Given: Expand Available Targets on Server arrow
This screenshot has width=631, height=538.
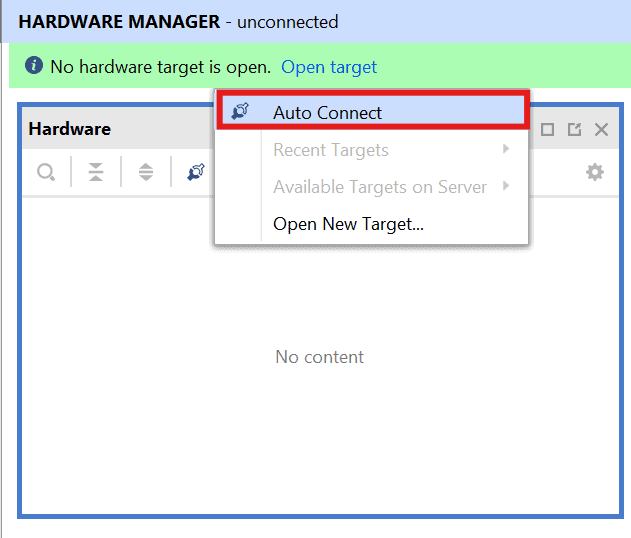Looking at the screenshot, I should [506, 187].
